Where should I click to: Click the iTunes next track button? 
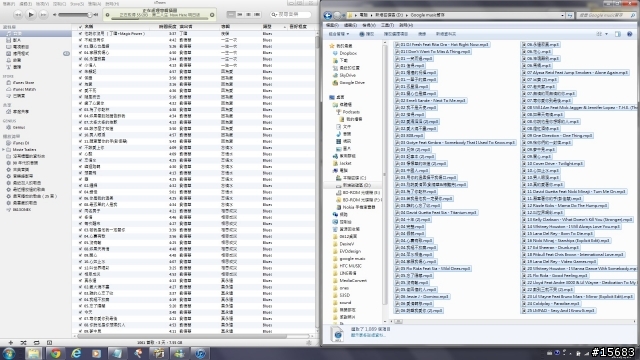(43, 15)
